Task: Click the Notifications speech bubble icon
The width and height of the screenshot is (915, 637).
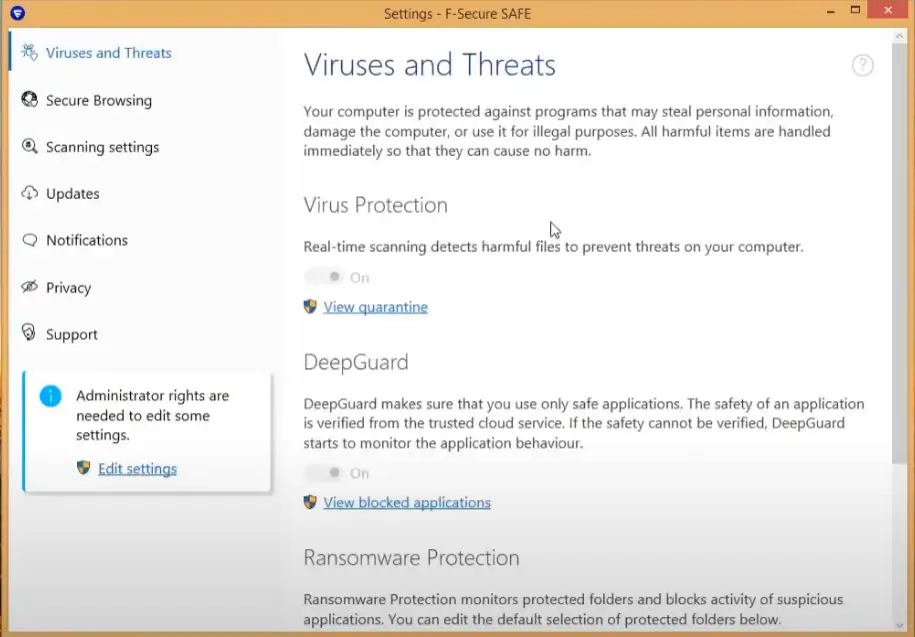Action: (x=29, y=240)
